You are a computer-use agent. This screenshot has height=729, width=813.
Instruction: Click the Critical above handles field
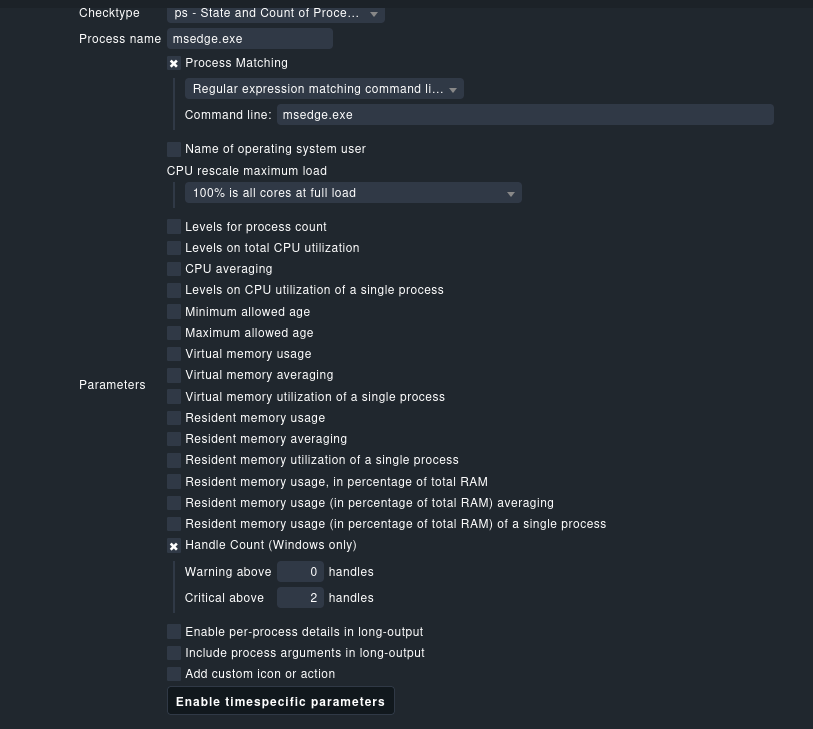coord(300,598)
